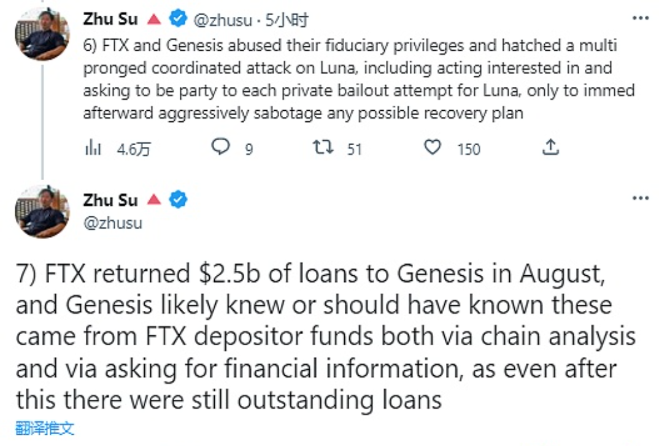Image resolution: width=659 pixels, height=446 pixels.
Task: Click the retweet icon with 51 retweets
Action: point(324,148)
